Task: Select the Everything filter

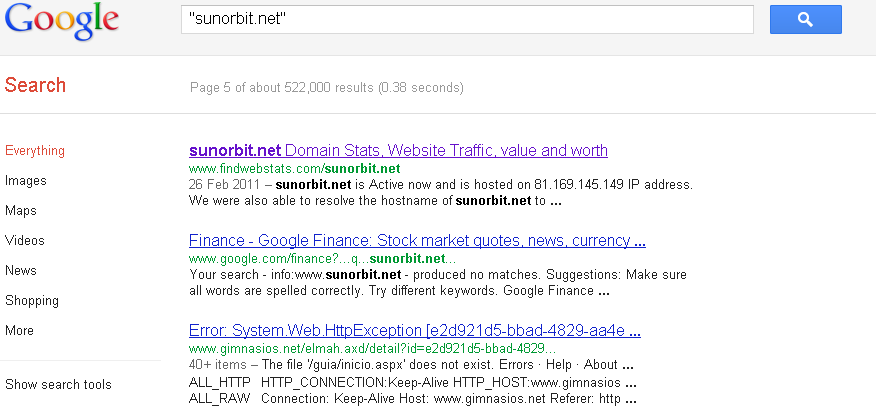Action: point(35,151)
